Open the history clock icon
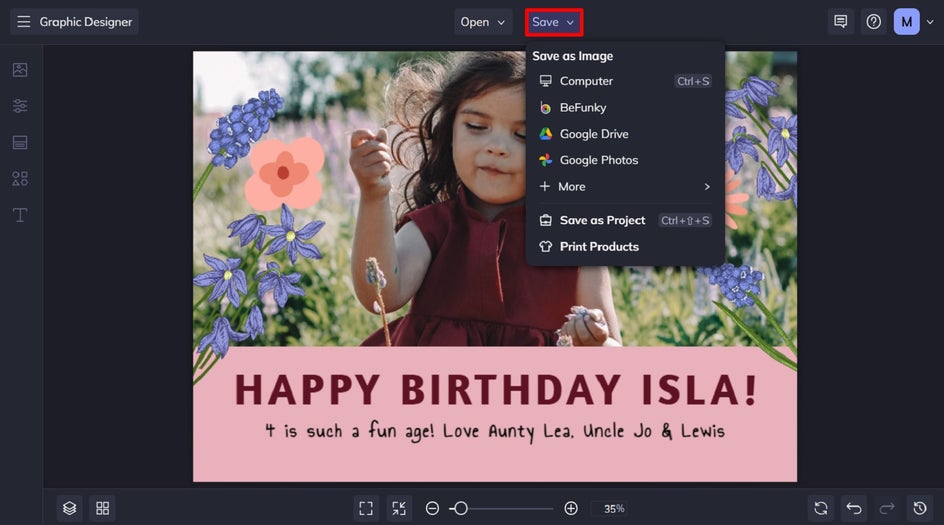 (920, 508)
